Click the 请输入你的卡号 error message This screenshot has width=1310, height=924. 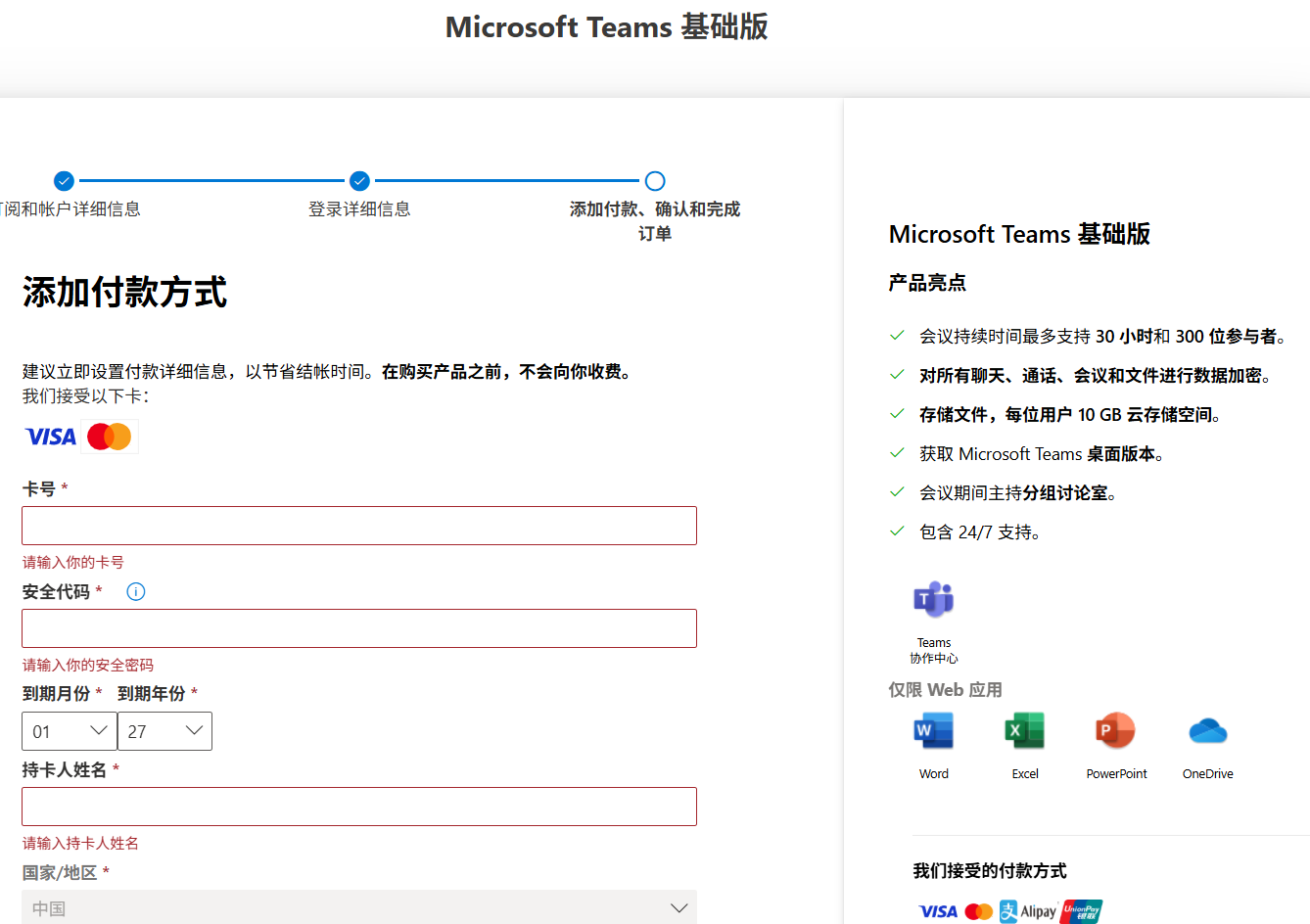(x=73, y=562)
